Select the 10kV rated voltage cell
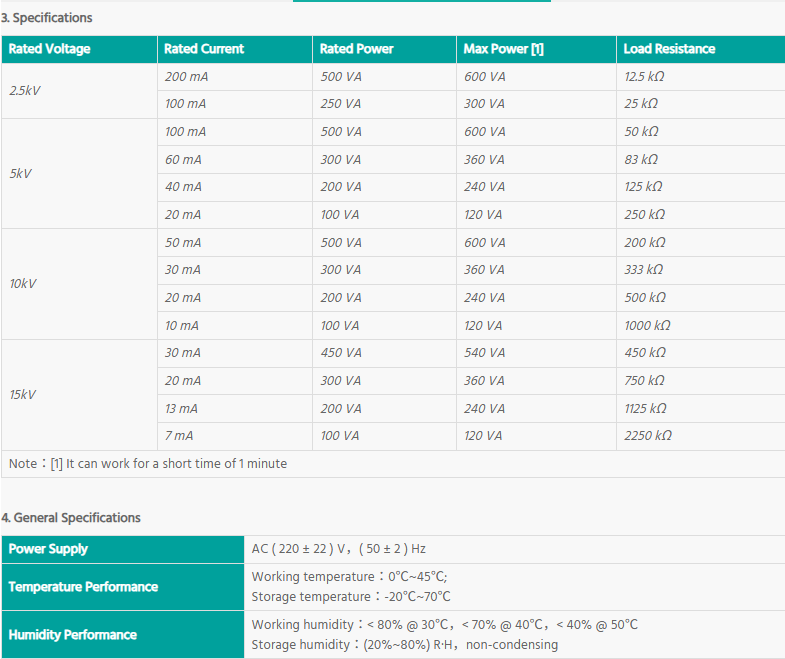 (23, 284)
